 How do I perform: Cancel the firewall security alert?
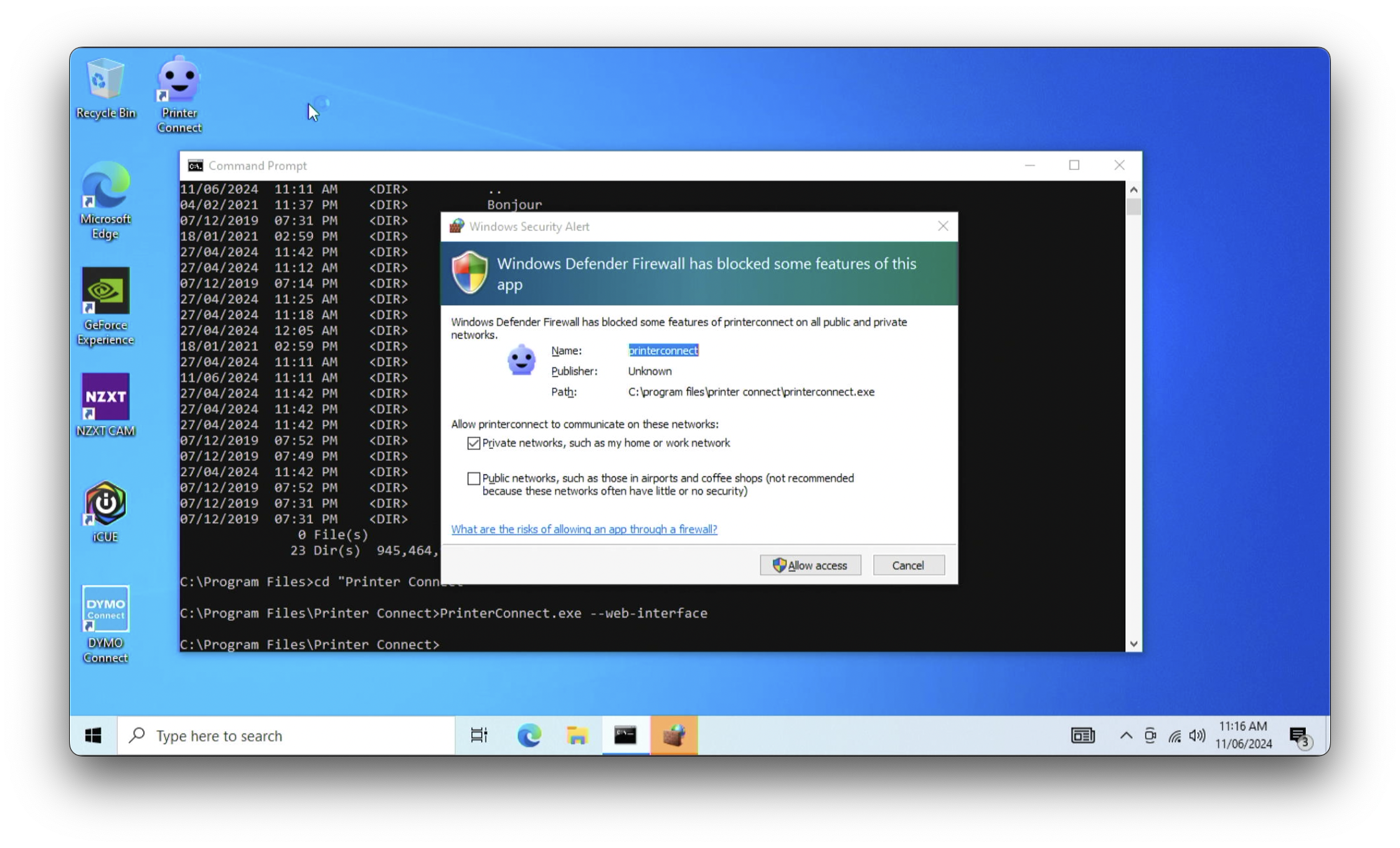[x=908, y=565]
